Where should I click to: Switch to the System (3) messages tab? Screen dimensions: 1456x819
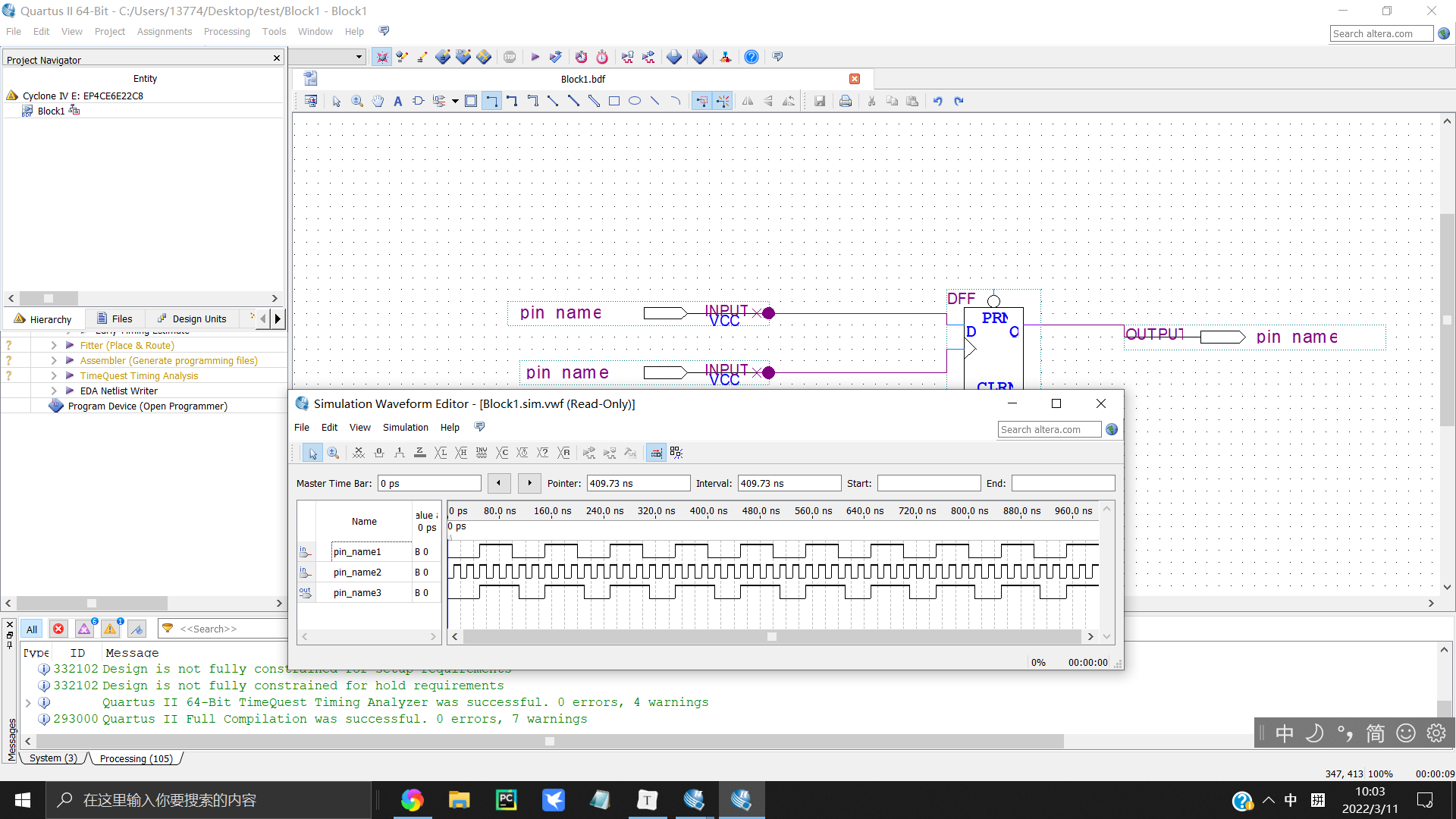(x=53, y=758)
